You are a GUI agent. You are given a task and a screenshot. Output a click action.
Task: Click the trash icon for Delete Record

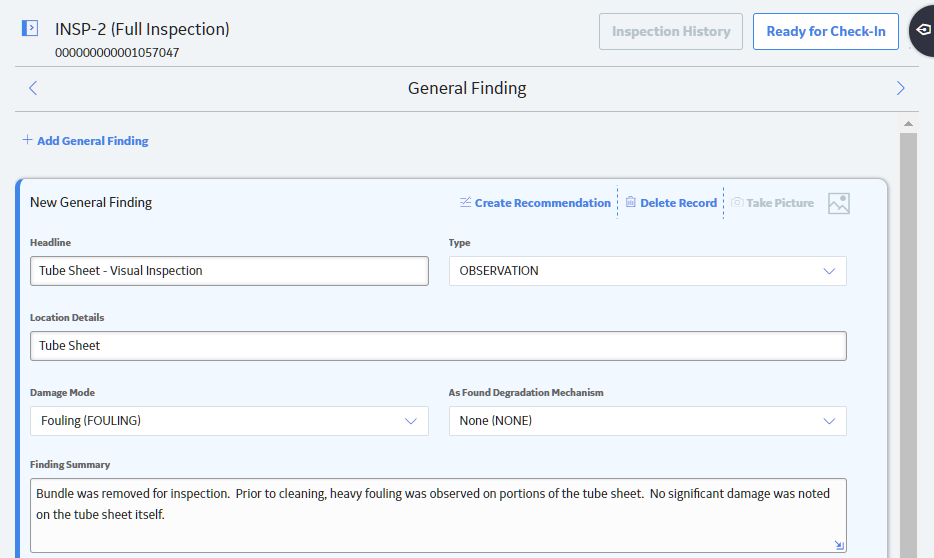(631, 202)
